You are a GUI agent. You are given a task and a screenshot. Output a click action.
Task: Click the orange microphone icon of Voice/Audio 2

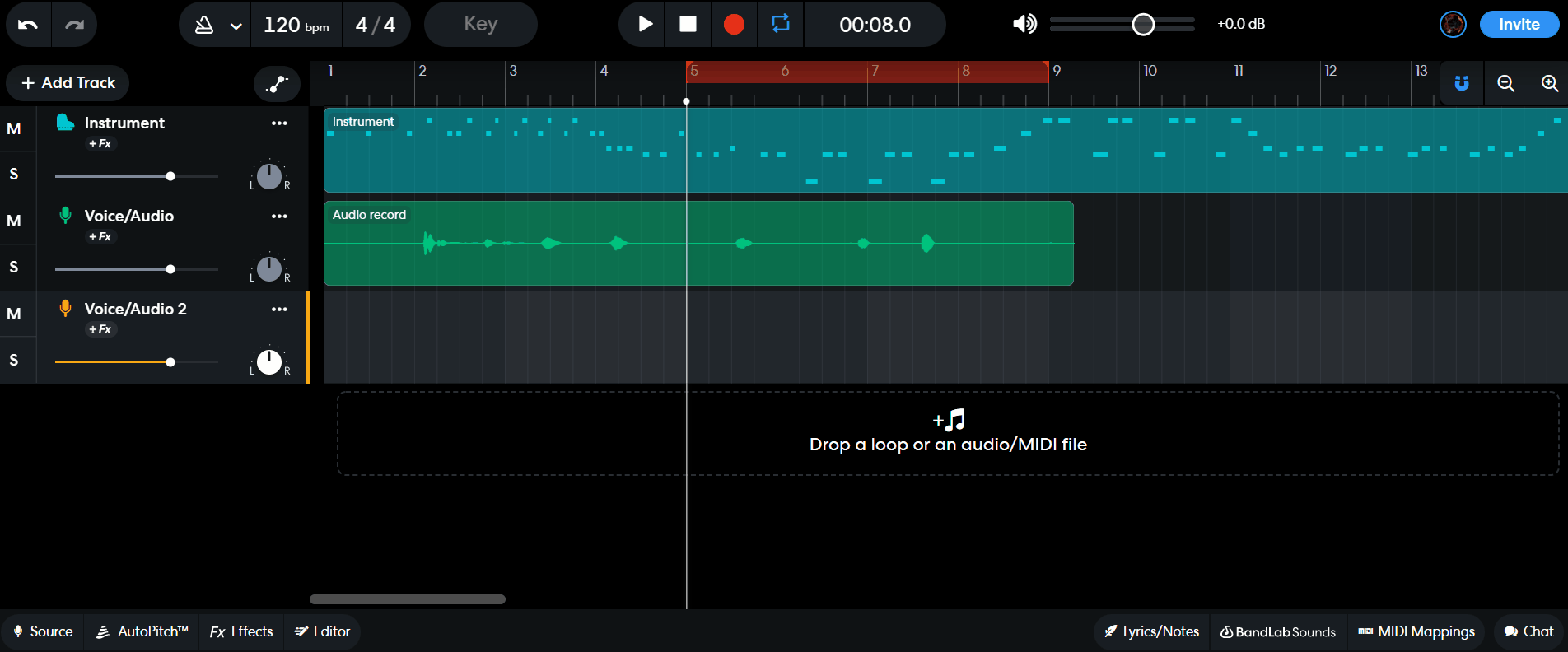click(65, 309)
